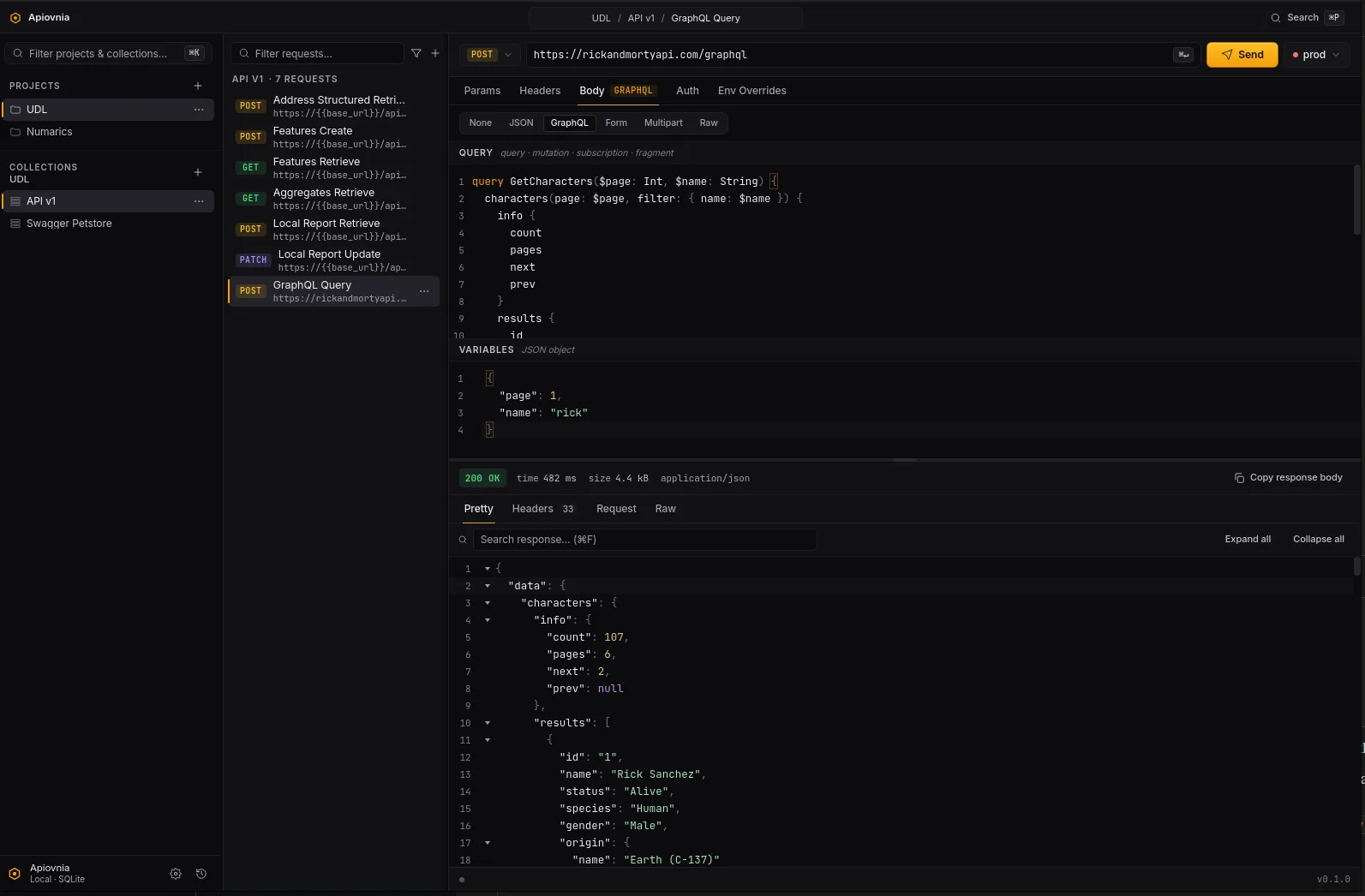Select the JSON body type
The width and height of the screenshot is (1365, 896).
pyautogui.click(x=521, y=122)
